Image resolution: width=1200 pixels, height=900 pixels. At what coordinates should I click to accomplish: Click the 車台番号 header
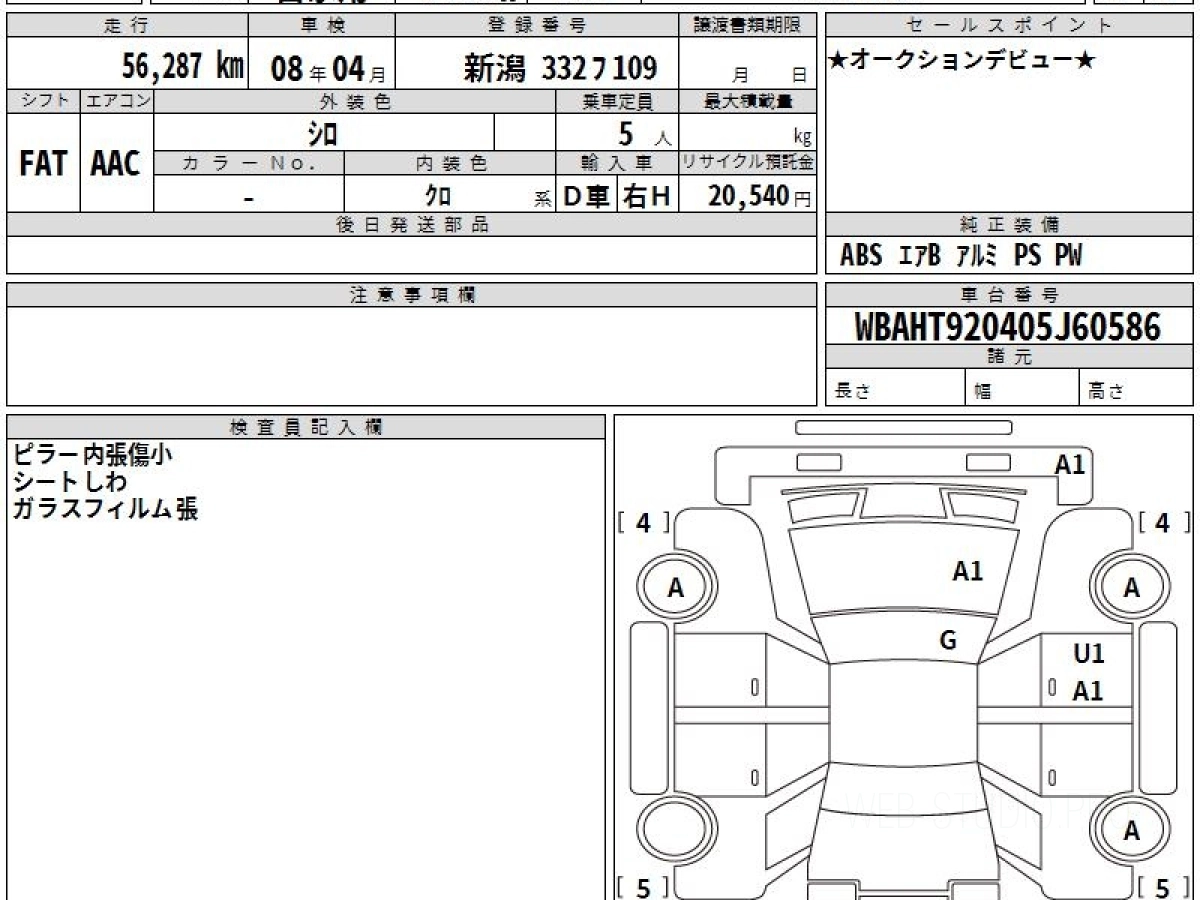pyautogui.click(x=1009, y=295)
